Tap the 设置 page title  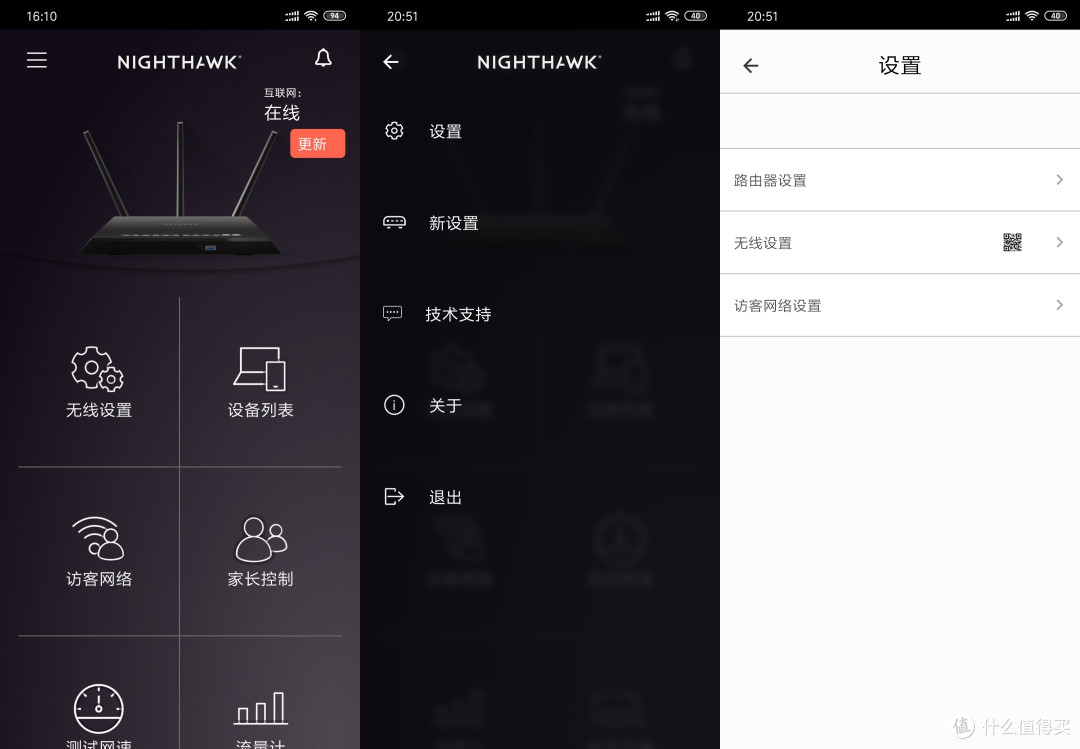[x=900, y=65]
